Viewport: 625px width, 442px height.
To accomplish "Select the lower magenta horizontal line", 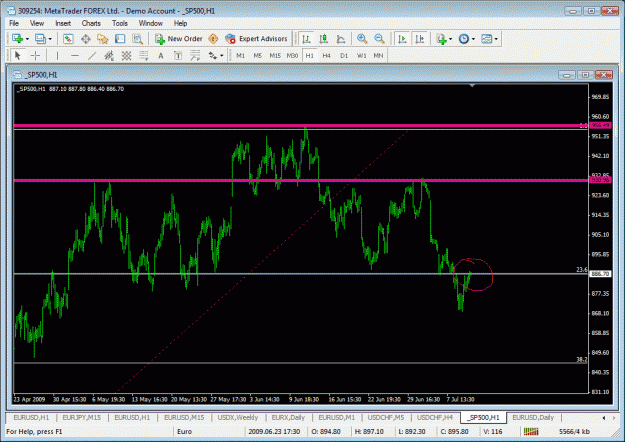I will (301, 181).
